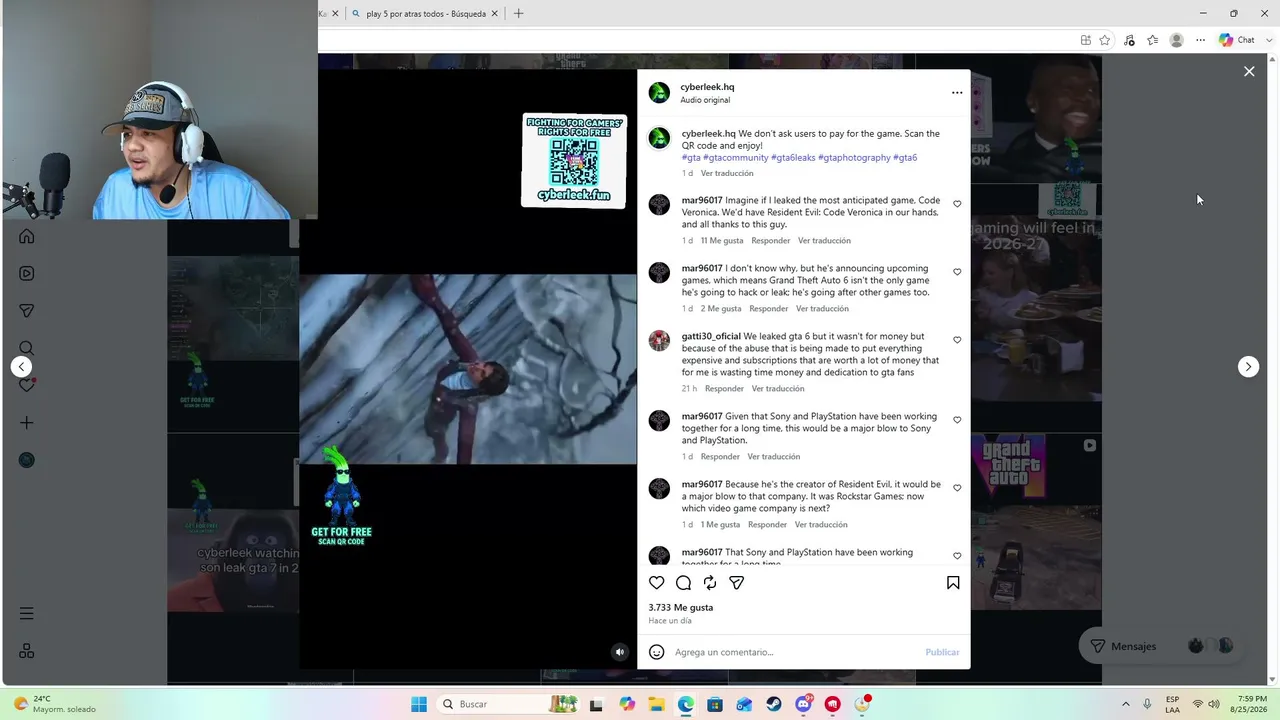The height and width of the screenshot is (720, 1280).
Task: Open the 'Audio original' link
Action: tap(705, 100)
